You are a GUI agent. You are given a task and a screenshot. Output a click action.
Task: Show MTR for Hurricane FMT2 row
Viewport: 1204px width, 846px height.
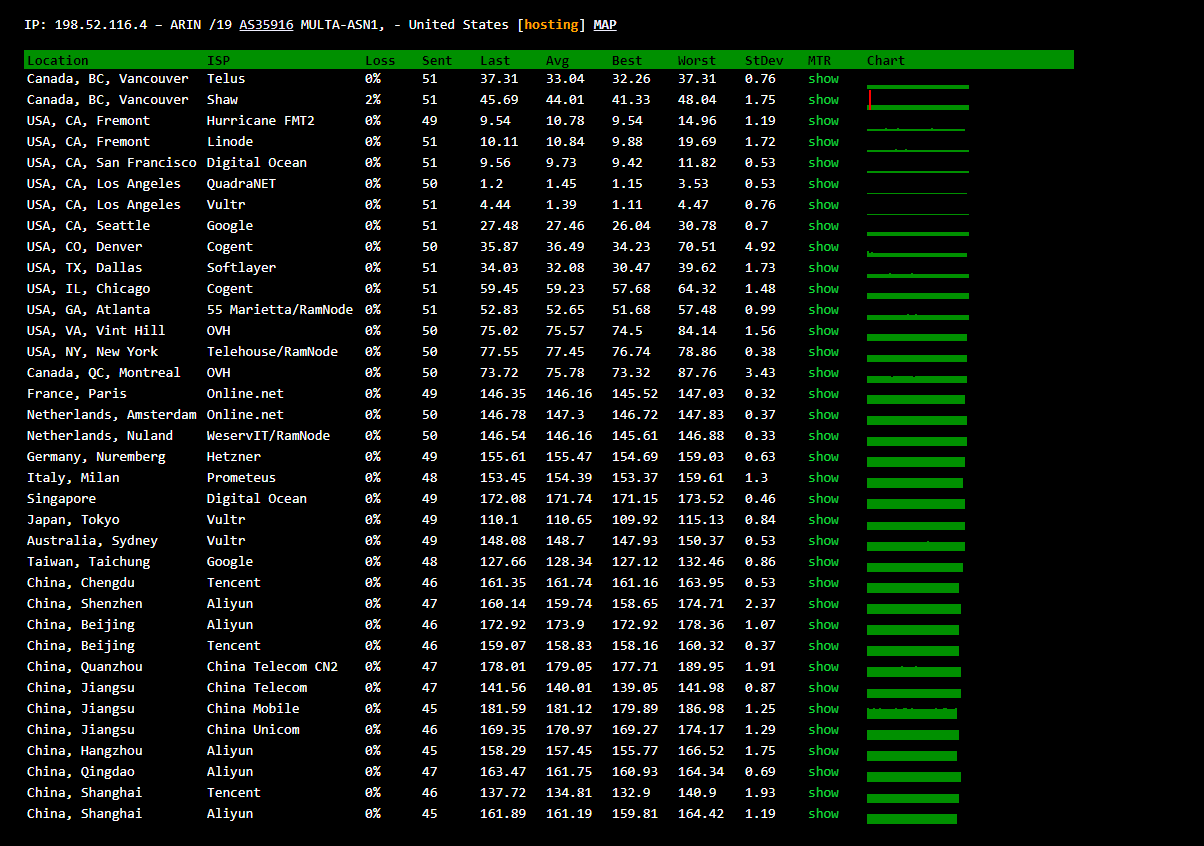(823, 120)
